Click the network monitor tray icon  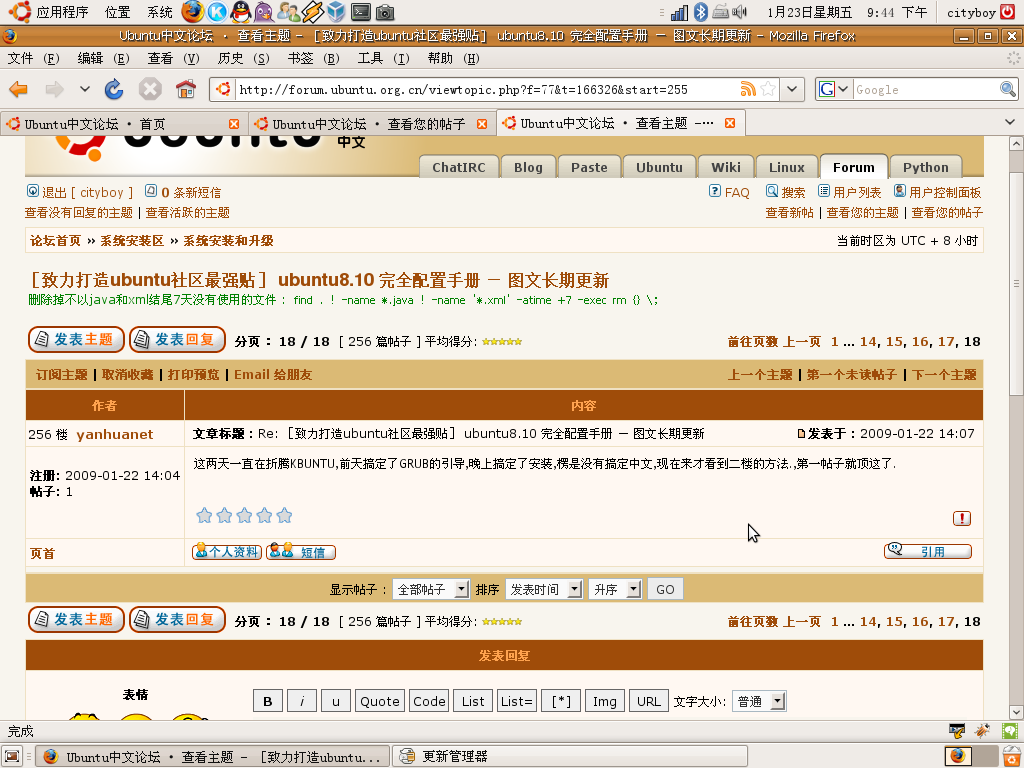(679, 12)
